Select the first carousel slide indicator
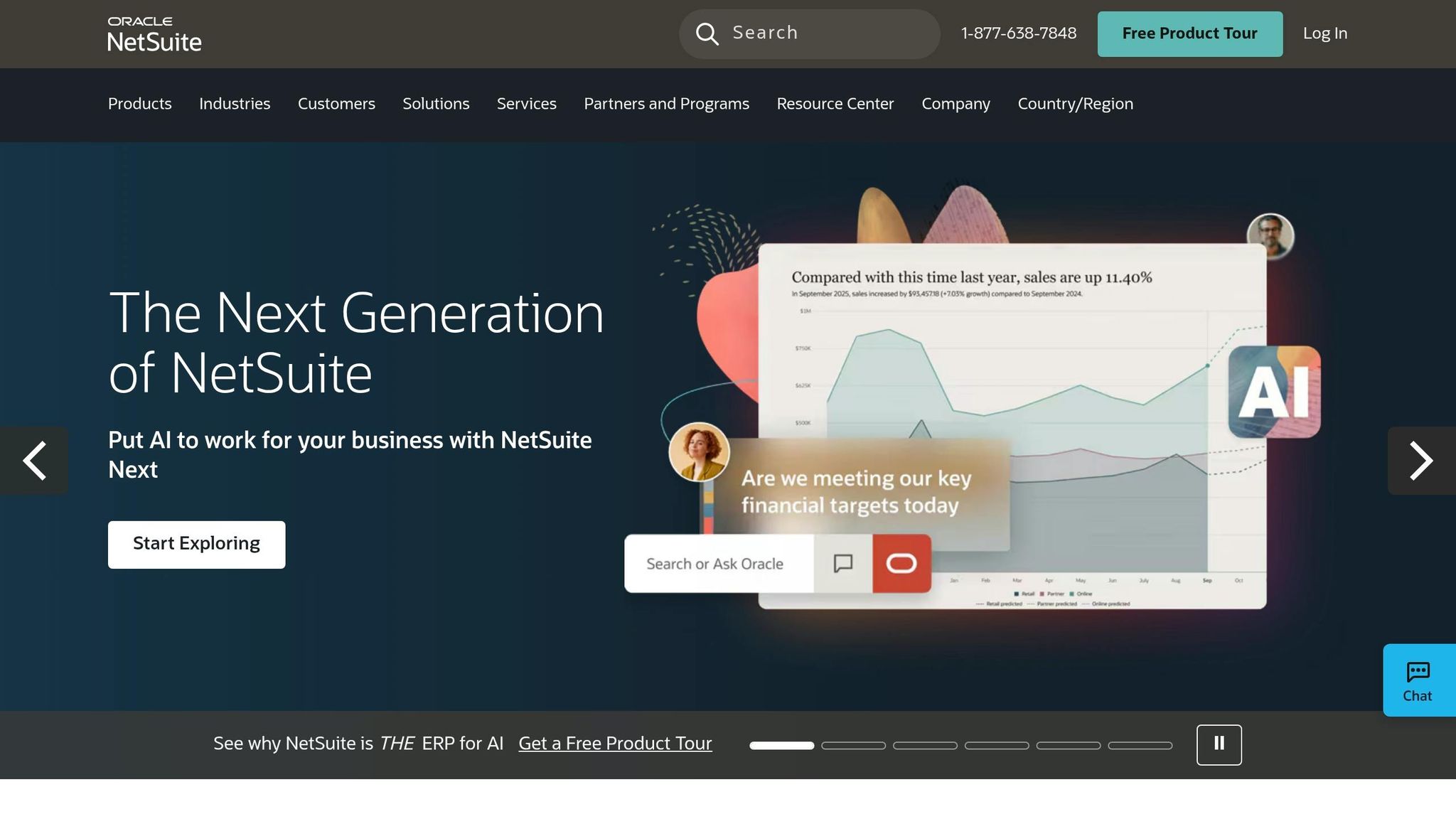 pos(781,745)
